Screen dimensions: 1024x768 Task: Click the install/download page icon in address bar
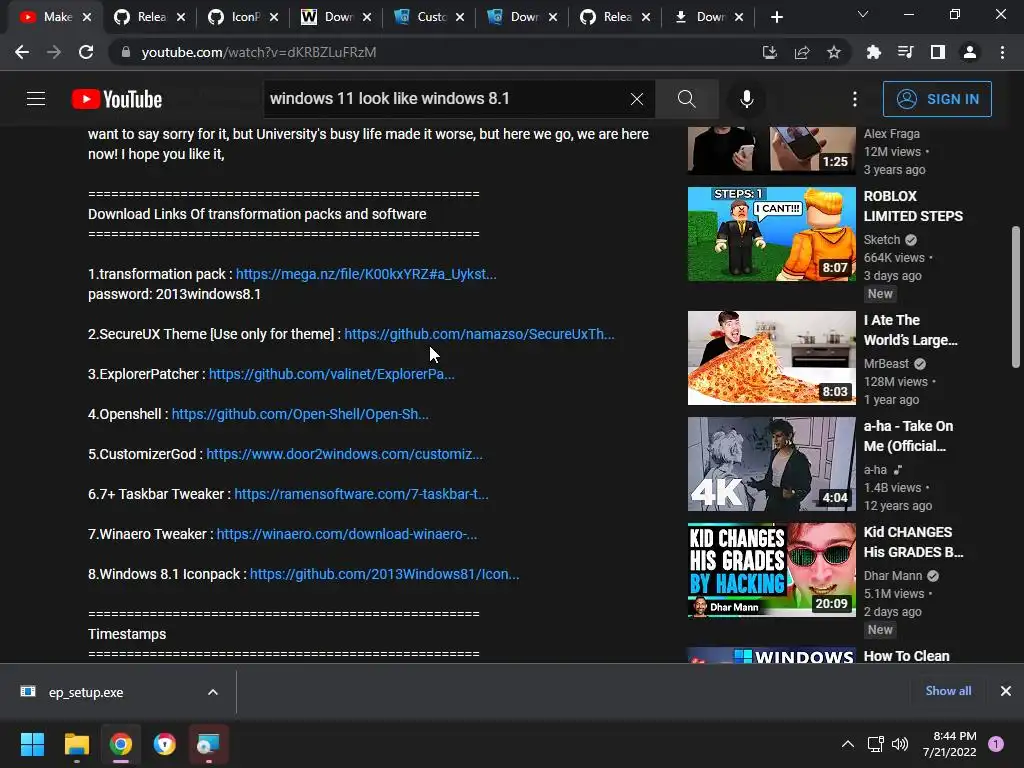click(770, 52)
